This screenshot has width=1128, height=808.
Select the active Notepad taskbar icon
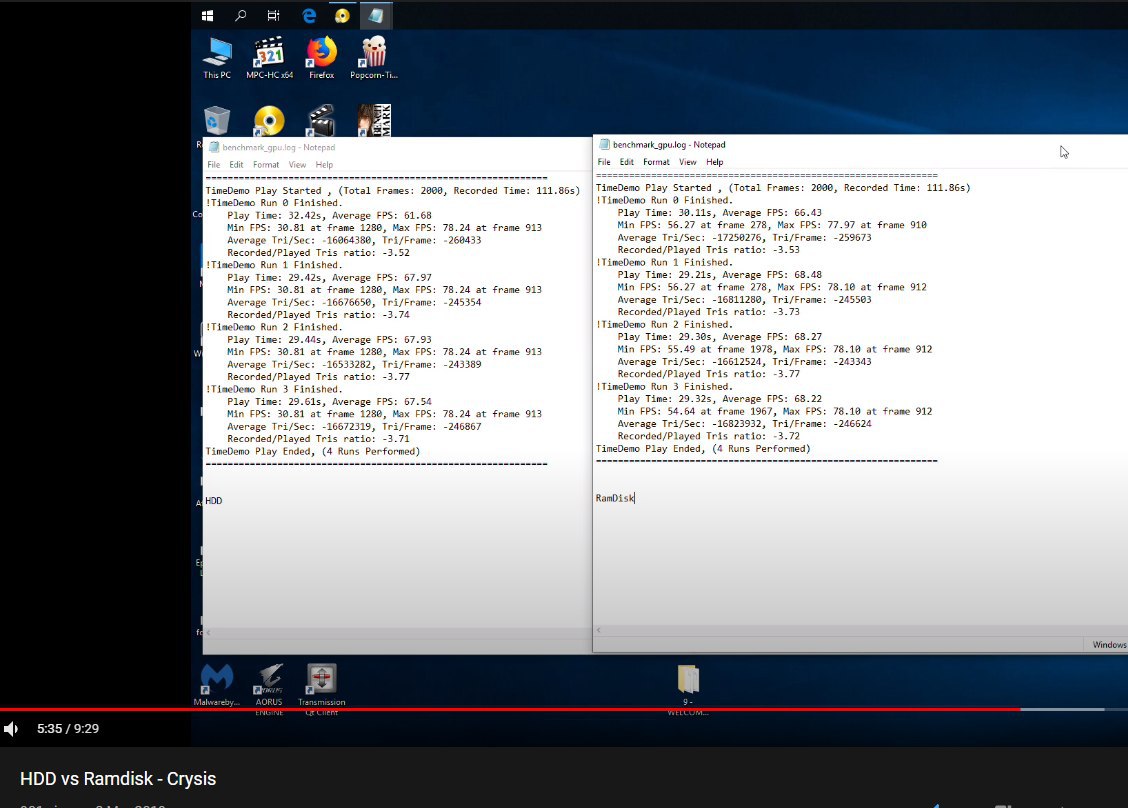pos(376,15)
